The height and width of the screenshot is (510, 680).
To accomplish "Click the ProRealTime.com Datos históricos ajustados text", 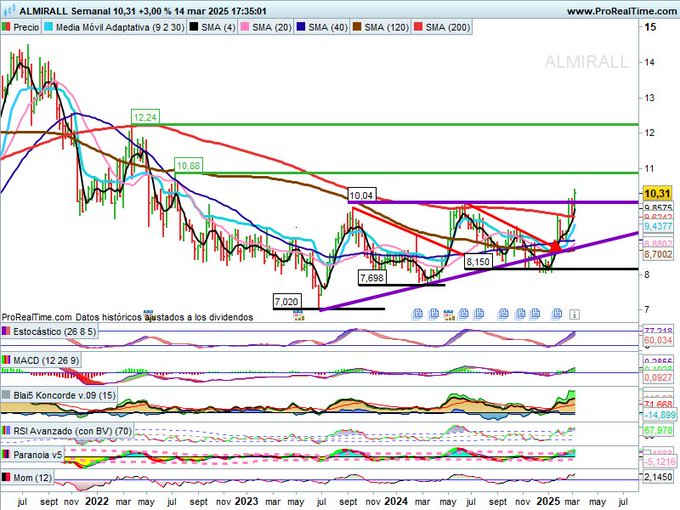I will click(x=127, y=317).
